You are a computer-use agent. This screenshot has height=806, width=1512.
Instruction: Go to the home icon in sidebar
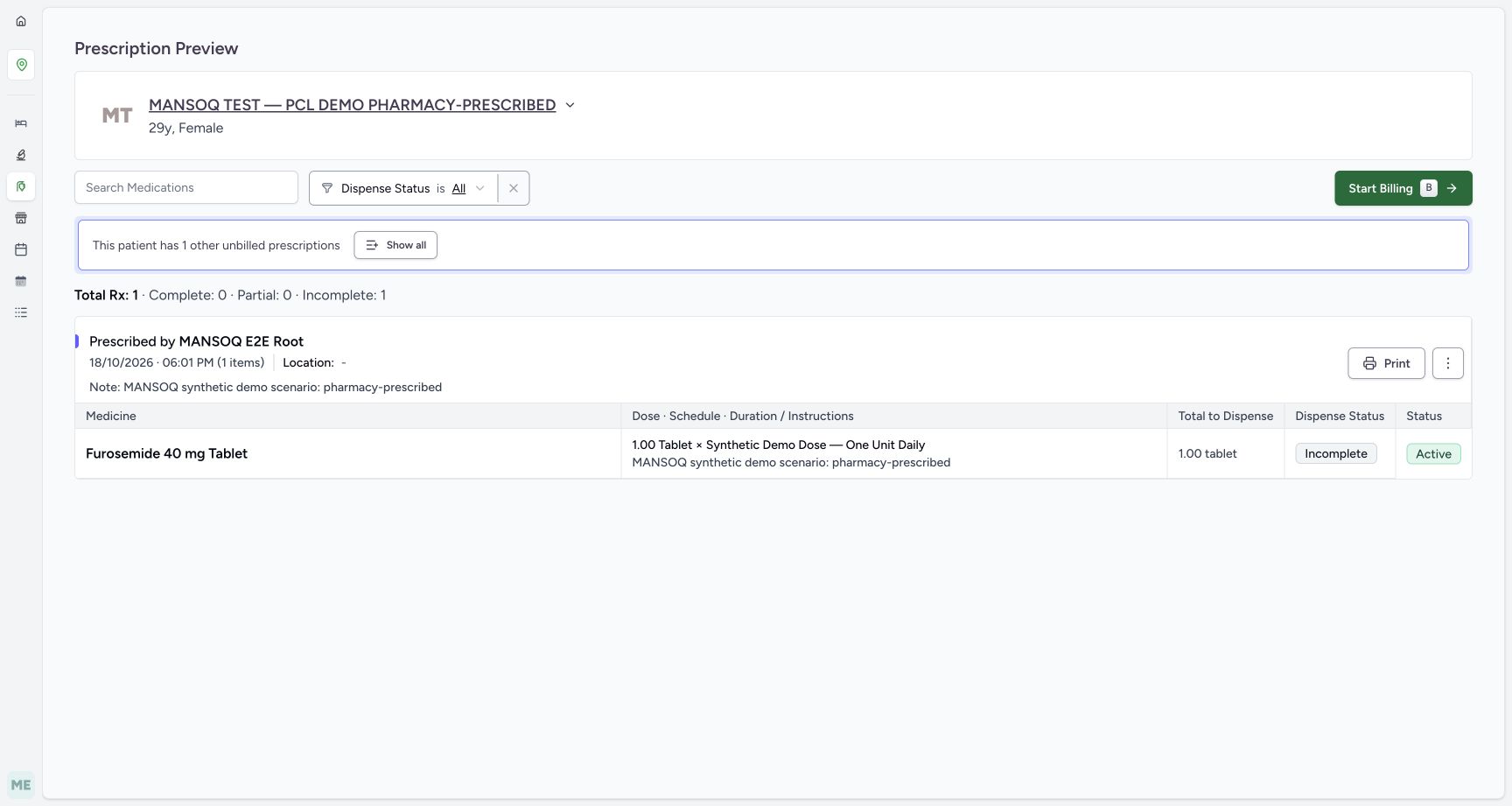click(21, 21)
